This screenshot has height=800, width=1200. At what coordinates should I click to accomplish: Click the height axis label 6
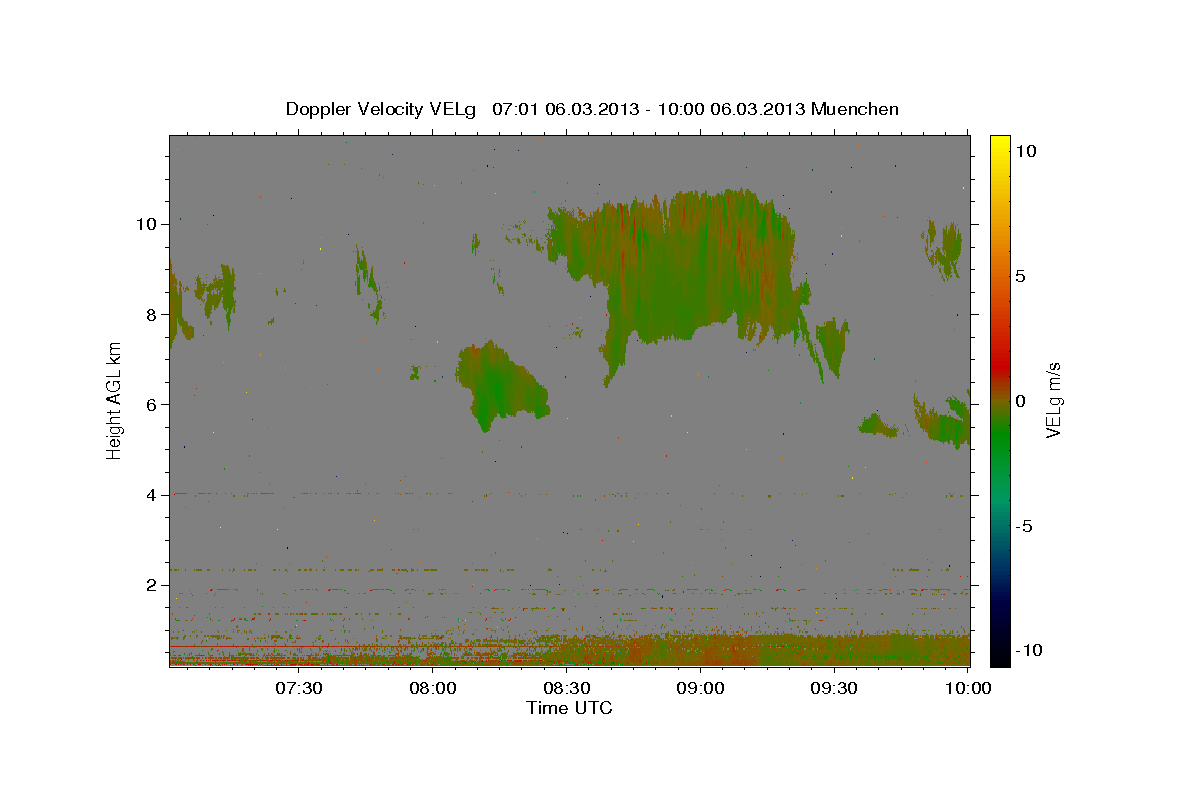click(x=150, y=405)
